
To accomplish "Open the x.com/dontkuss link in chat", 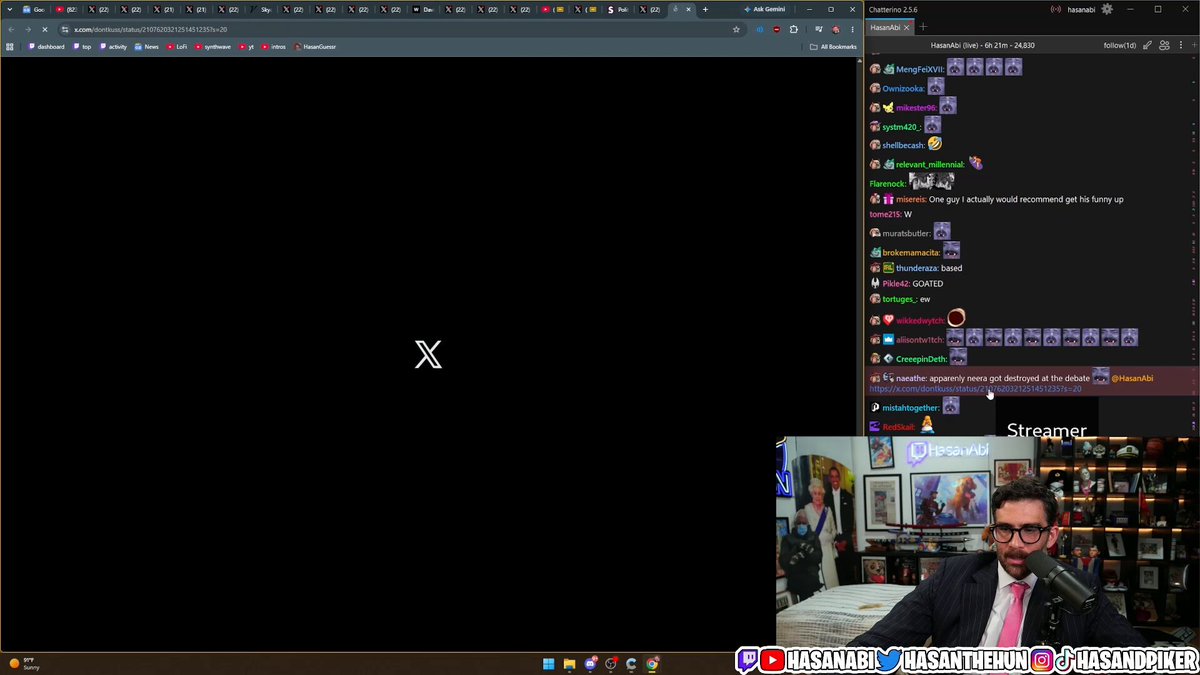I will click(975, 388).
